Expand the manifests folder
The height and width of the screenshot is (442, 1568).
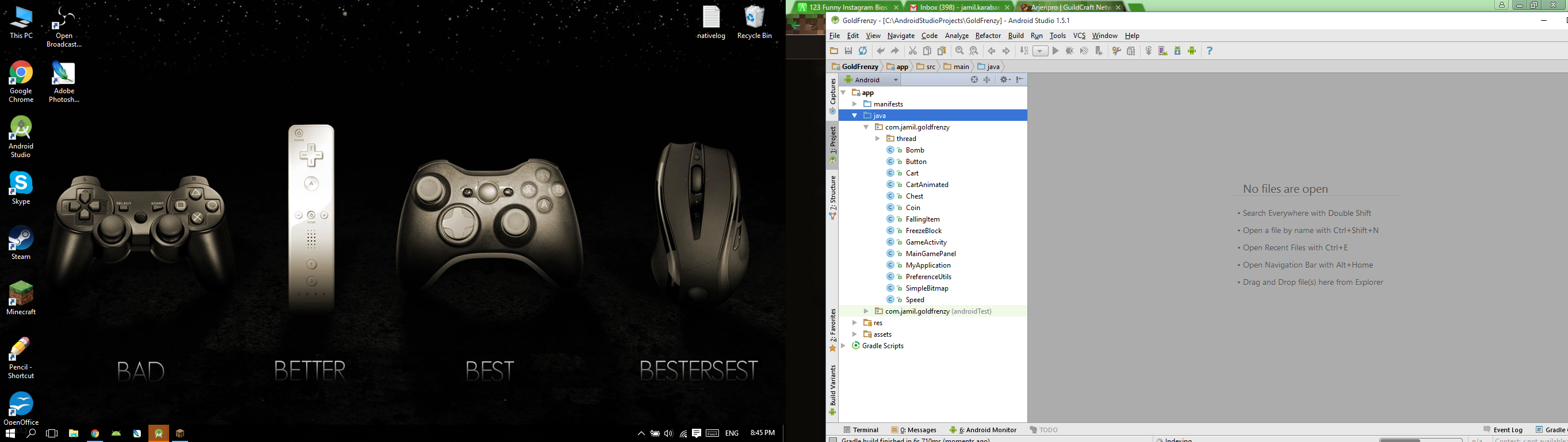[855, 104]
